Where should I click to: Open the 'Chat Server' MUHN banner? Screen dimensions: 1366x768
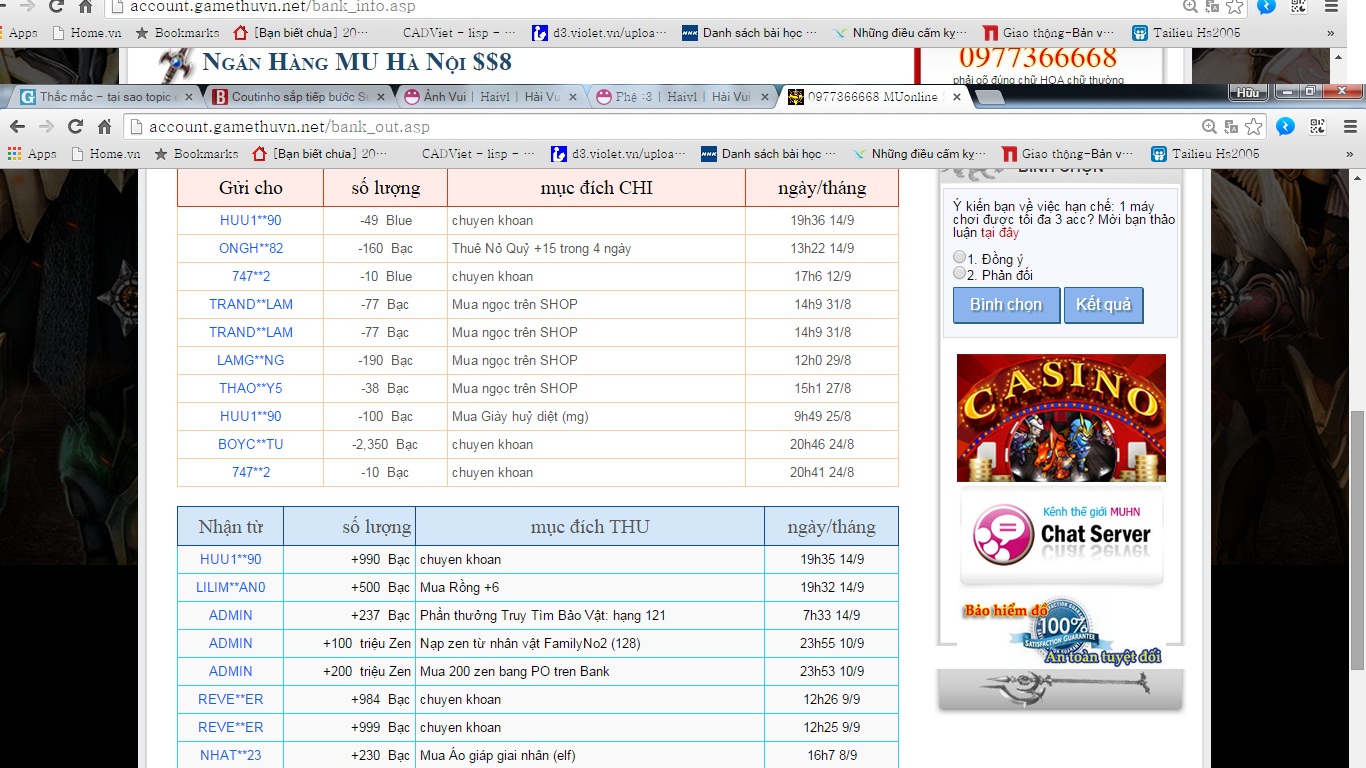(x=1061, y=537)
